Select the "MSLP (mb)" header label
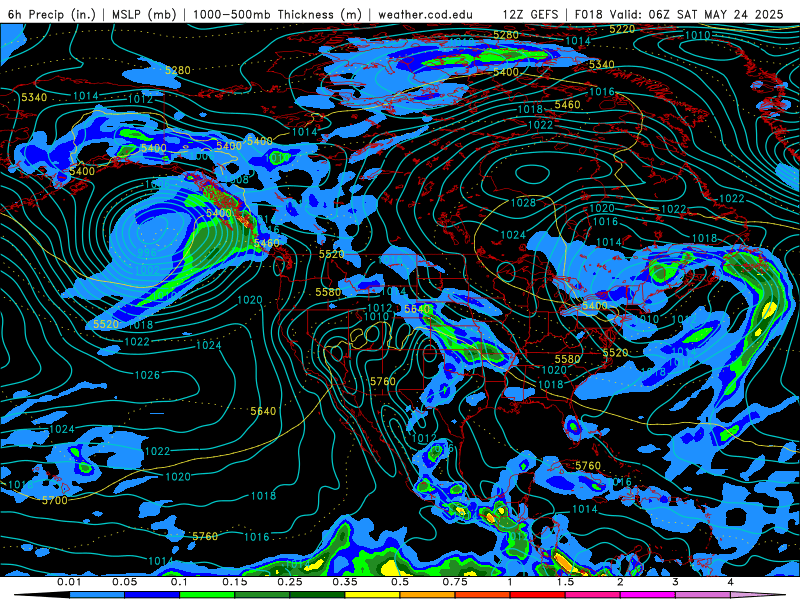 click(x=143, y=14)
